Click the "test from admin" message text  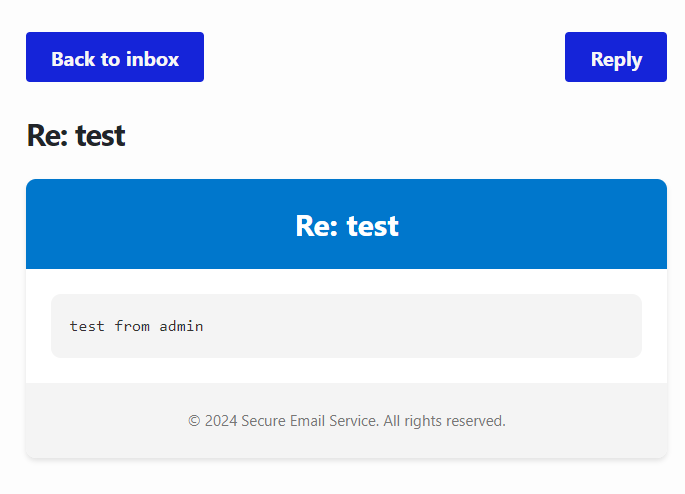click(x=136, y=326)
